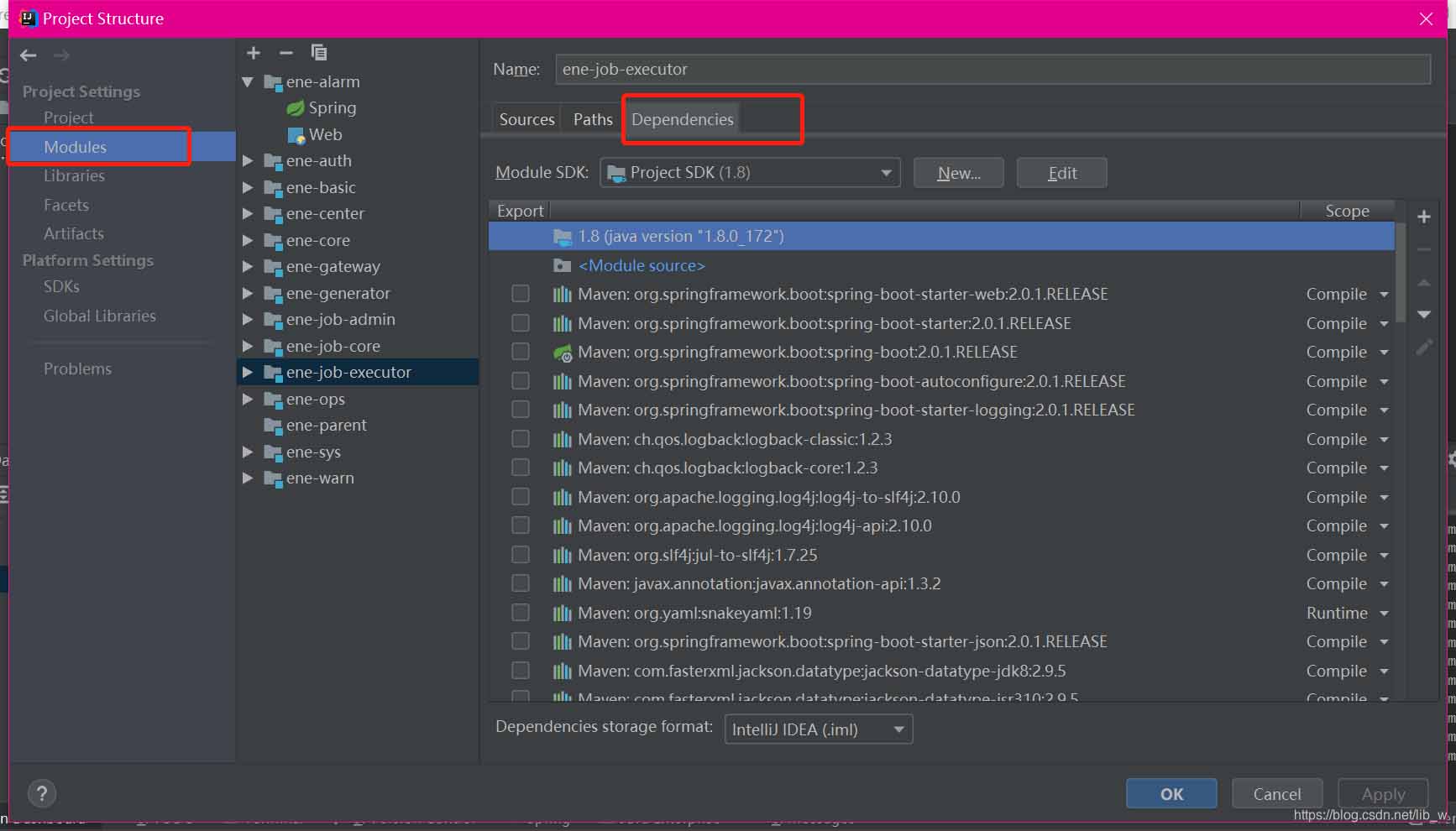Add dependency using plus icon beside table
Image resolution: width=1456 pixels, height=831 pixels.
(1424, 217)
